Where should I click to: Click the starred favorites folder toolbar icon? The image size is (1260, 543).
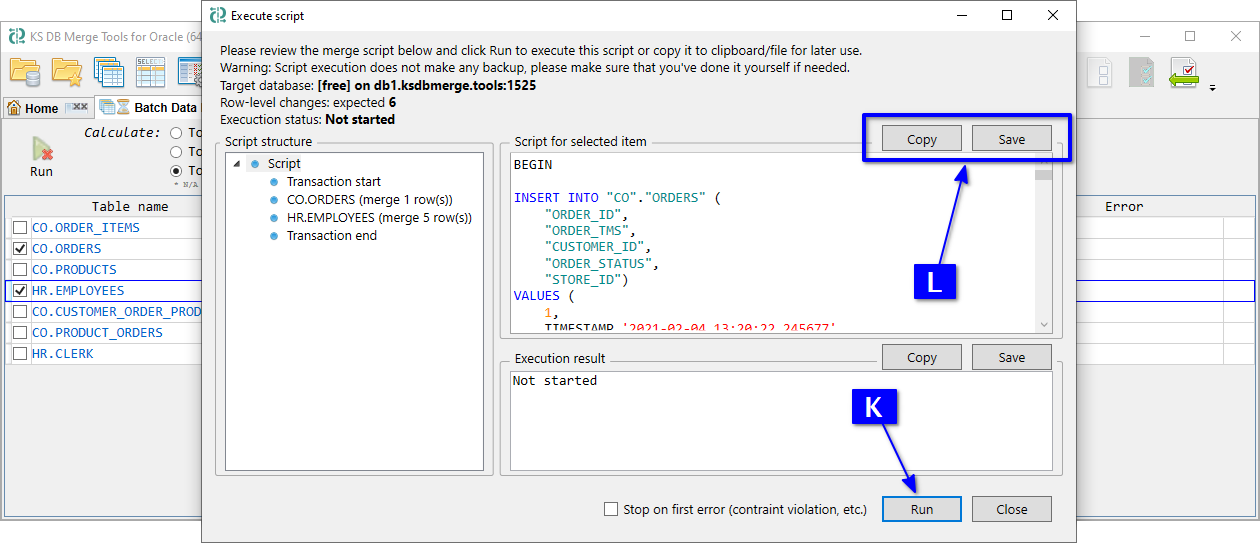click(x=67, y=72)
